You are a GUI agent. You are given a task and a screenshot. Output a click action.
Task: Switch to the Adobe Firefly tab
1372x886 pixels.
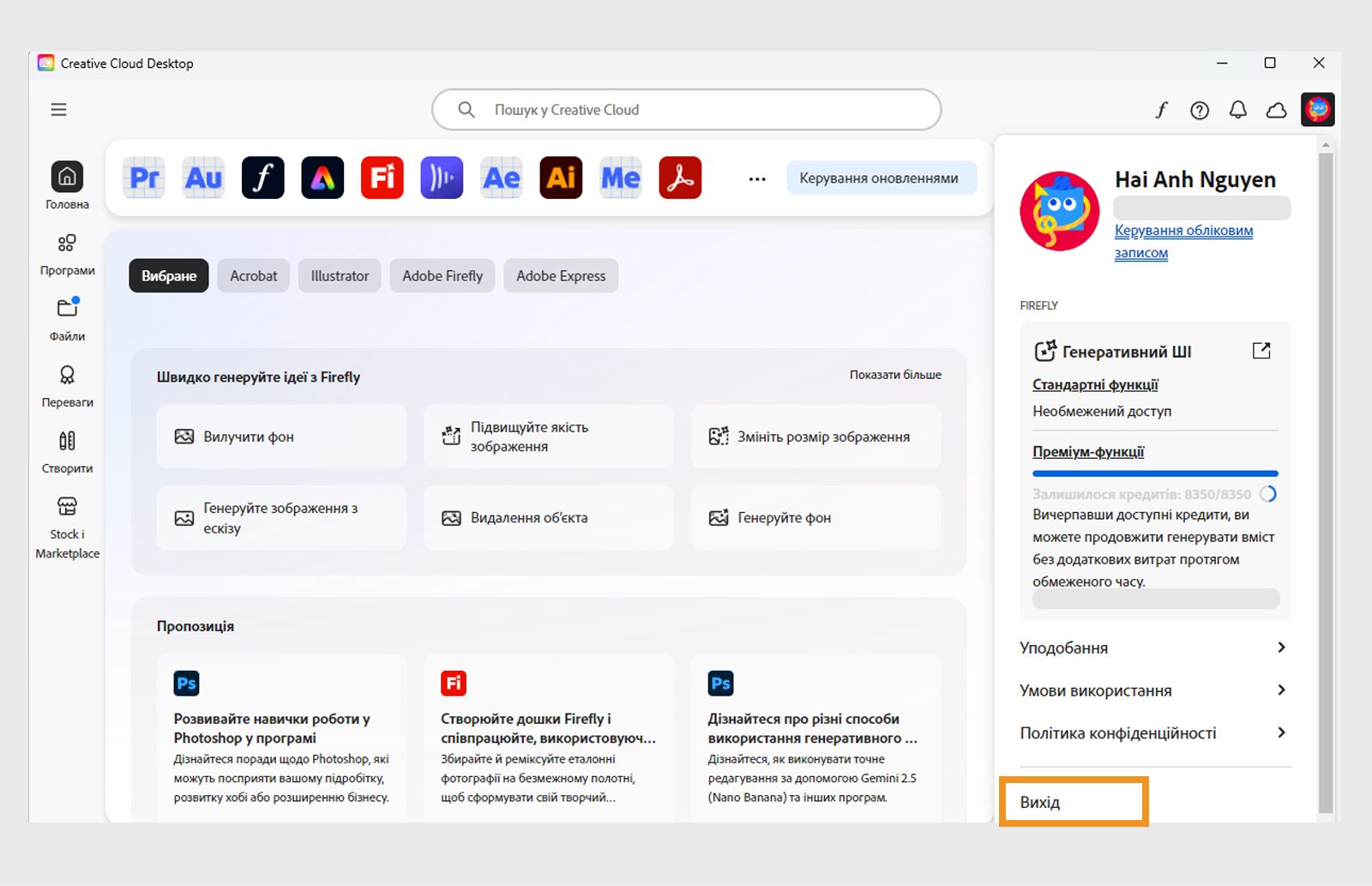click(x=442, y=275)
